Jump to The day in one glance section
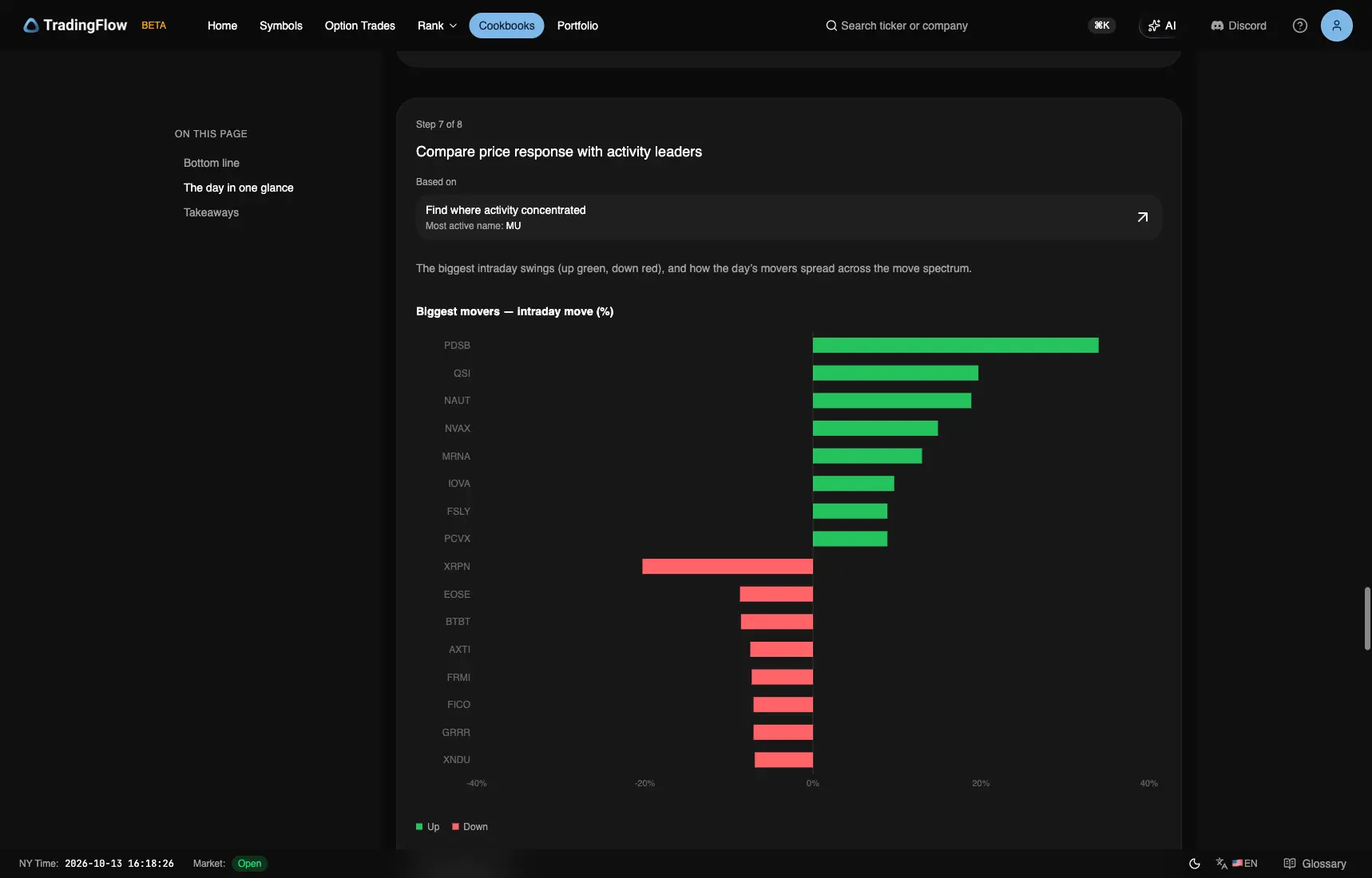The image size is (1372, 878). [239, 188]
